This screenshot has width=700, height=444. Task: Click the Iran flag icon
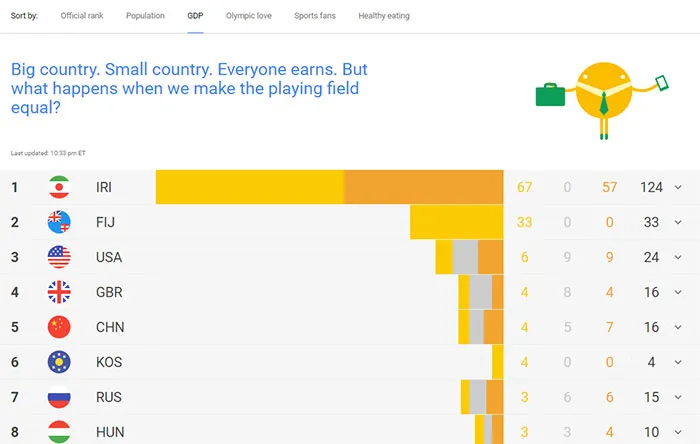pos(59,187)
